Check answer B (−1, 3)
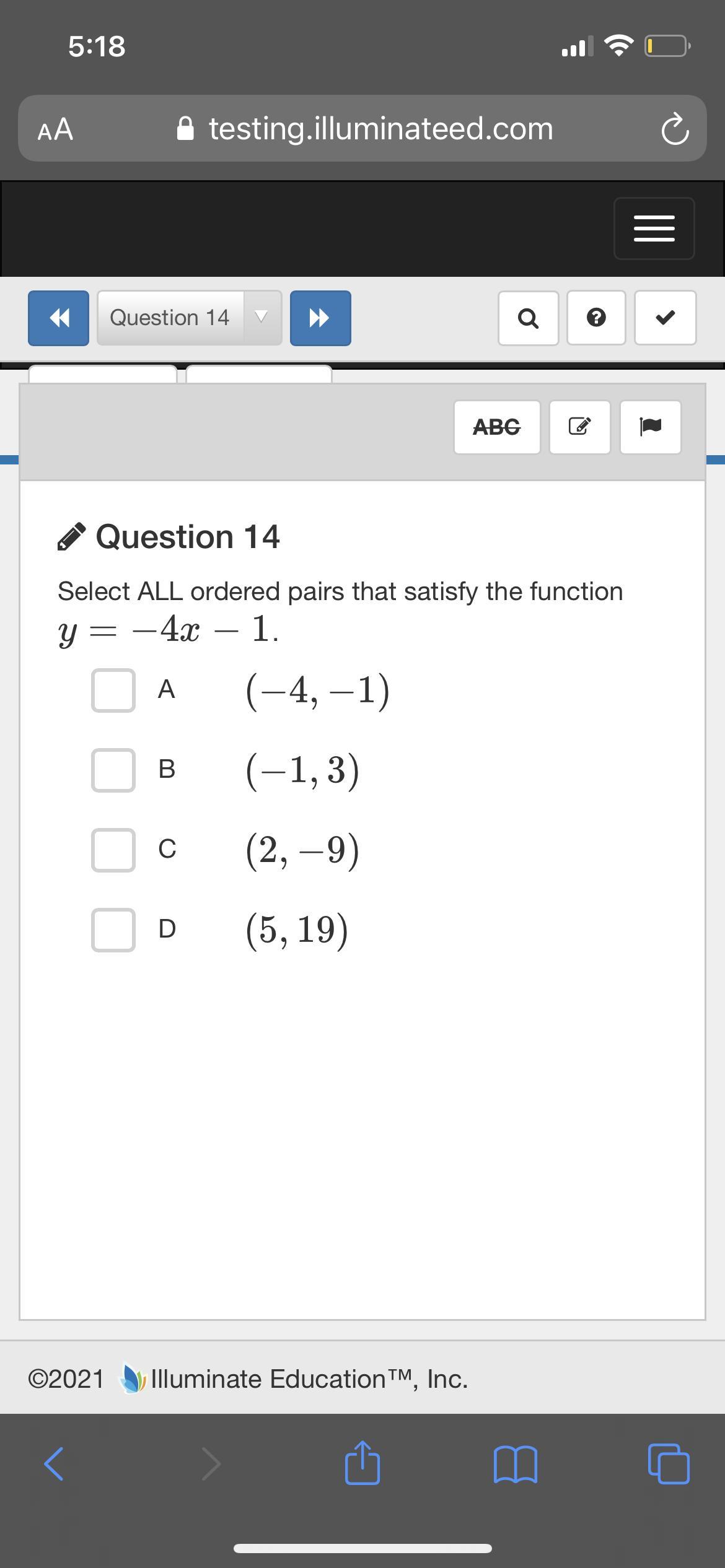Screen dimensions: 725x1568 pos(113,770)
